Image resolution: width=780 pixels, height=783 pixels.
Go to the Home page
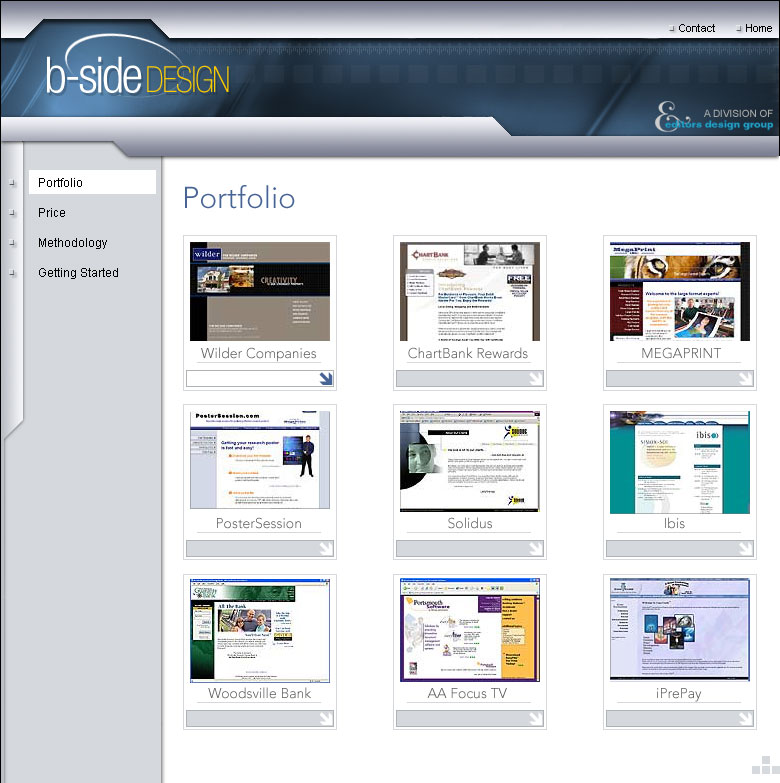click(x=759, y=28)
